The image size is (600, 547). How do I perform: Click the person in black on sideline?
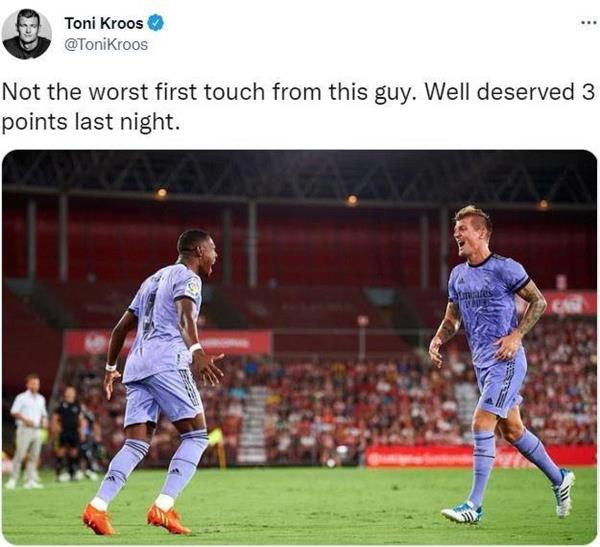pyautogui.click(x=70, y=433)
